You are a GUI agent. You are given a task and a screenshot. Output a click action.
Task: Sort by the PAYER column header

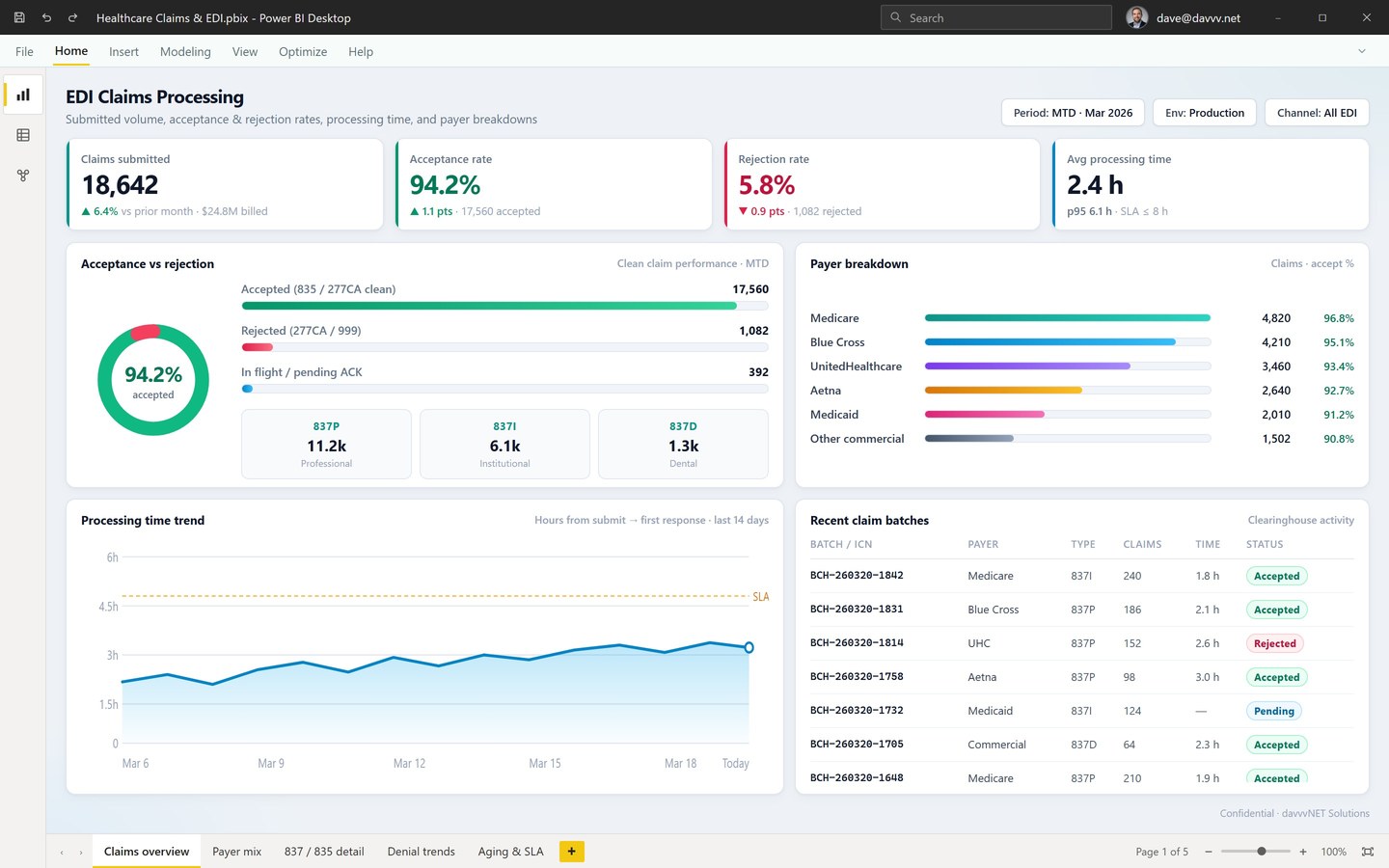(x=983, y=544)
